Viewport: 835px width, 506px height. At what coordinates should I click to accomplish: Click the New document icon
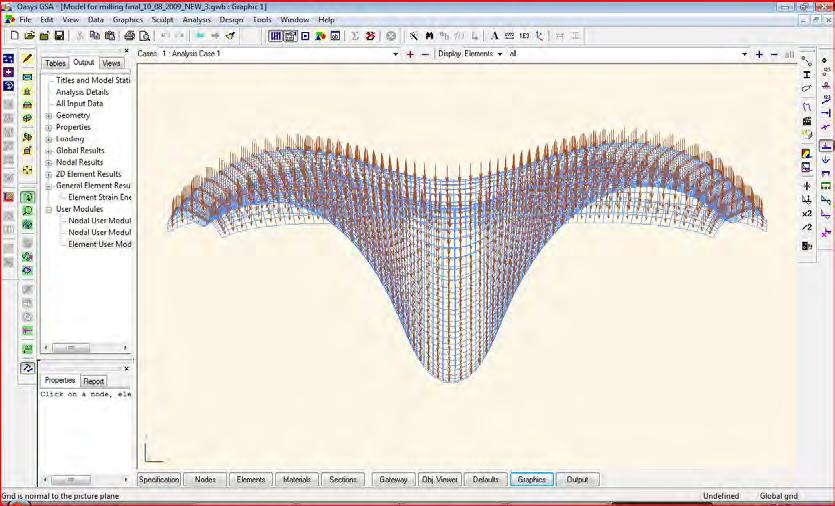coord(15,36)
